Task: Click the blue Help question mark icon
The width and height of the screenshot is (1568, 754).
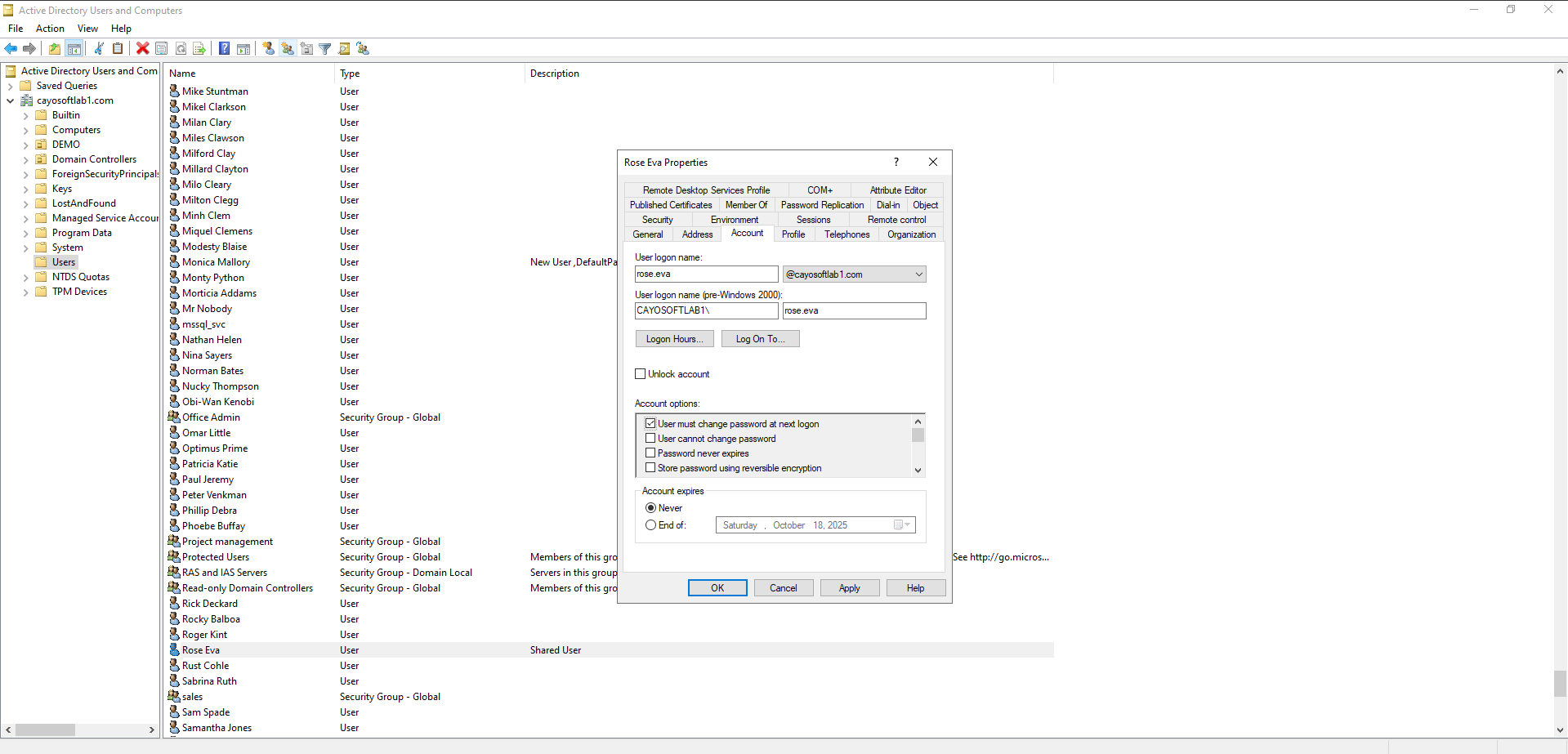Action: [x=224, y=49]
